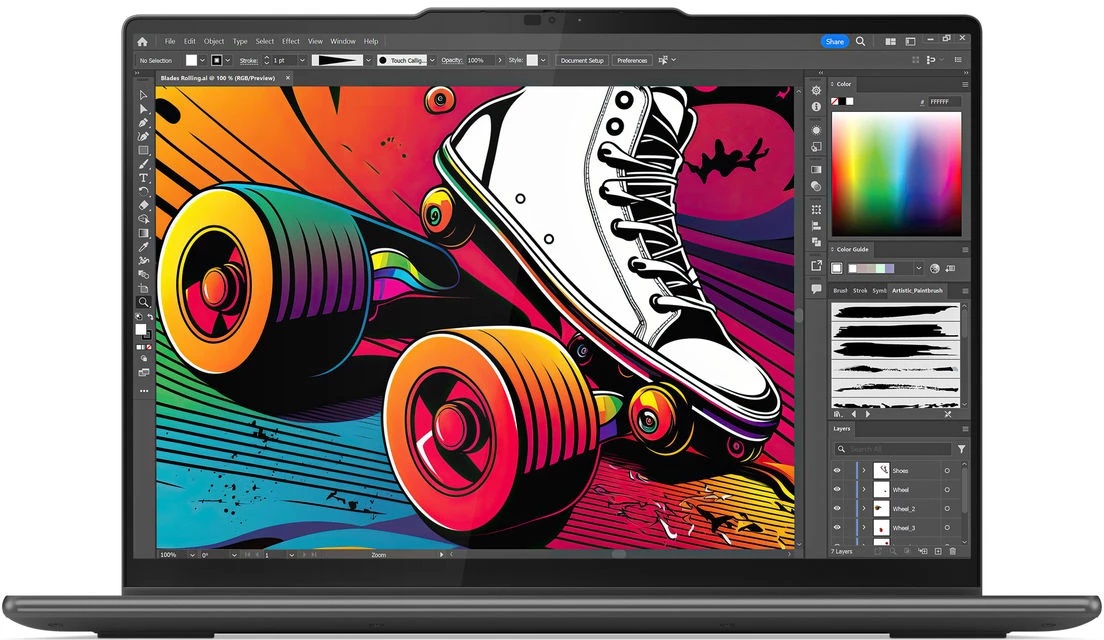Click the Document Setup button

point(582,60)
